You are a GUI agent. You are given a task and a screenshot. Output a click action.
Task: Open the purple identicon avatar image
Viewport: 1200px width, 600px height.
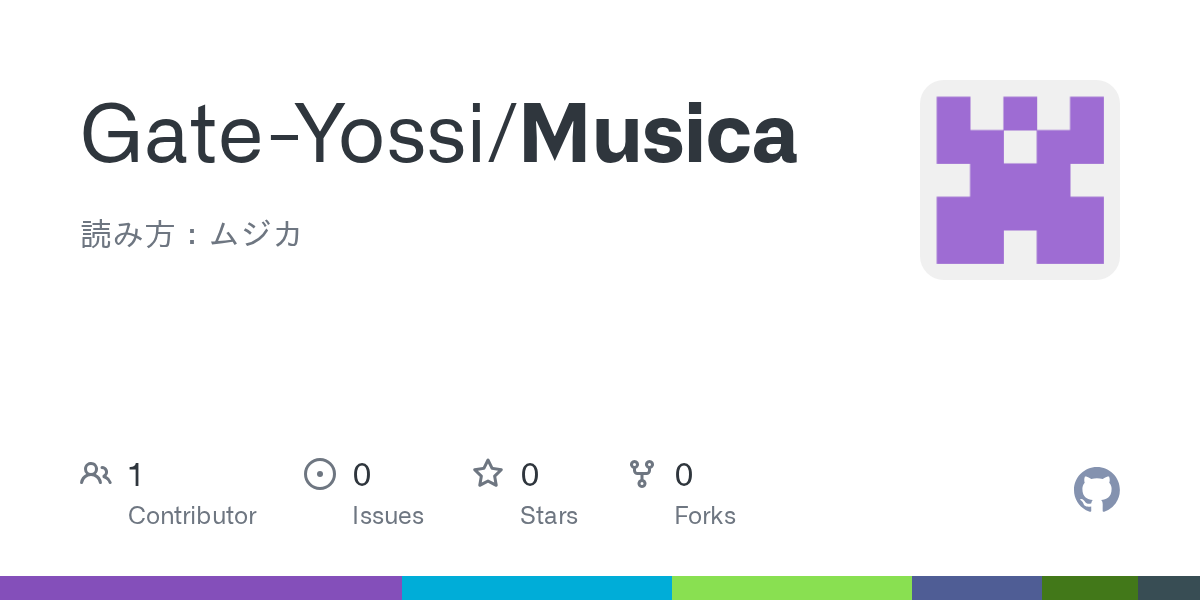[1019, 180]
